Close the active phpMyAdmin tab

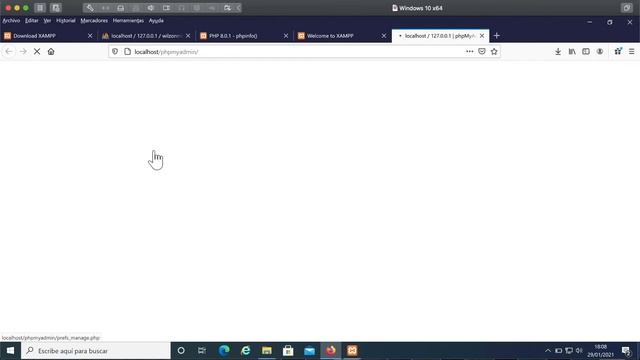(482, 36)
